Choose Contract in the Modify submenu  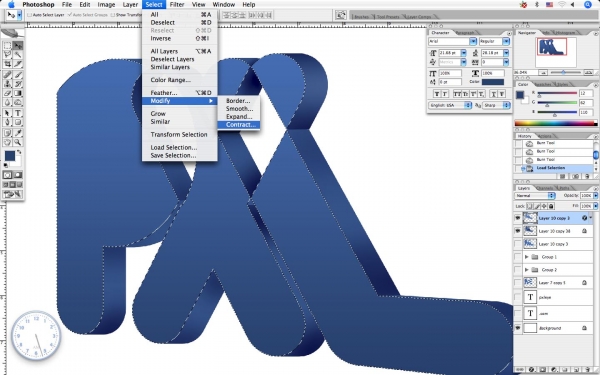point(239,125)
